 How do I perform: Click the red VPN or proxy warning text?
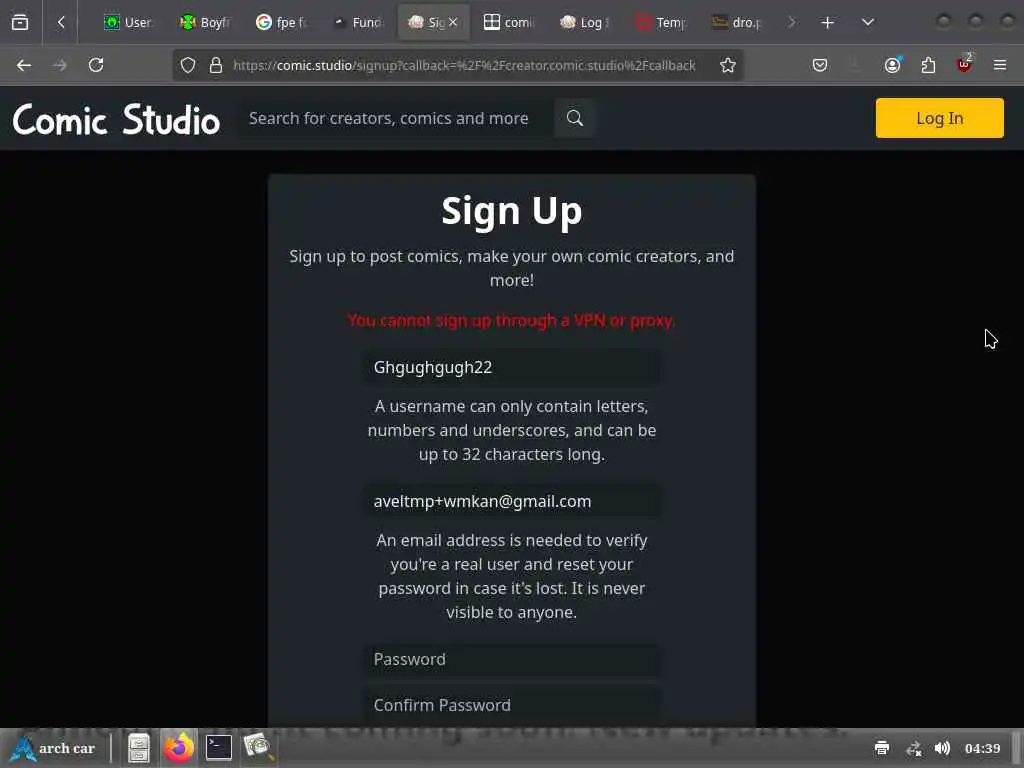[511, 321]
